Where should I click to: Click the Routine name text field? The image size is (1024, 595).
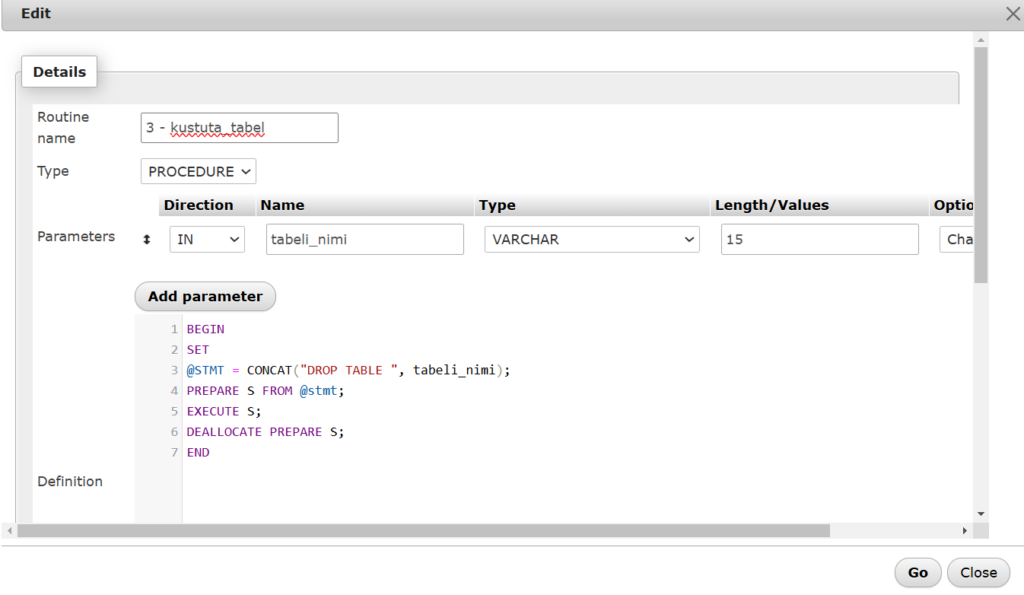coord(239,128)
